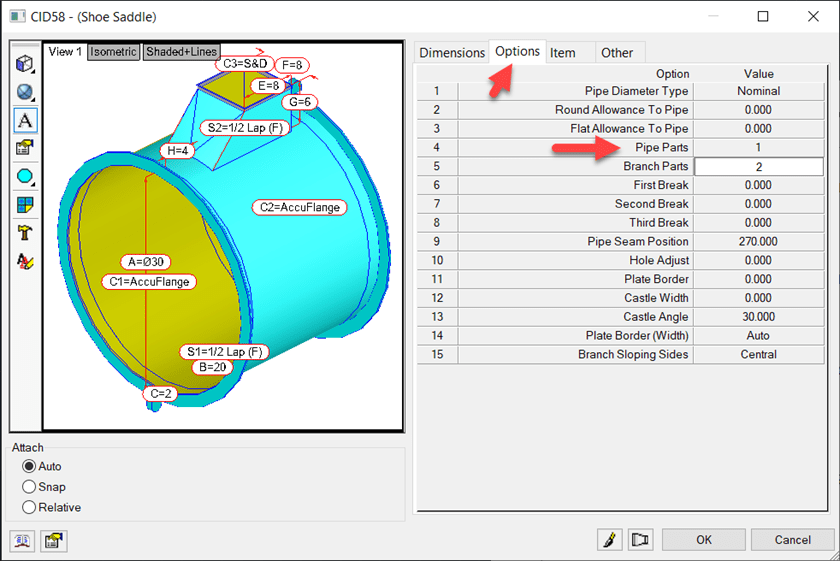This screenshot has width=840, height=561.
Task: Click the hammer tool icon
Action: pos(25,233)
